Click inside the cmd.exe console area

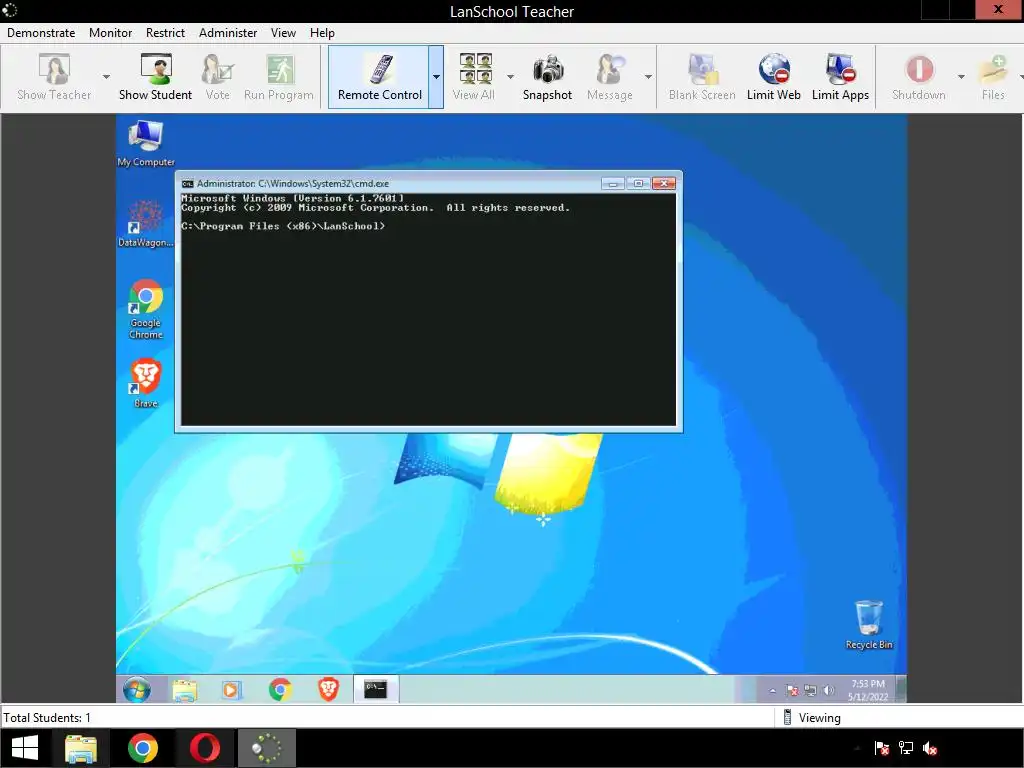[x=428, y=309]
